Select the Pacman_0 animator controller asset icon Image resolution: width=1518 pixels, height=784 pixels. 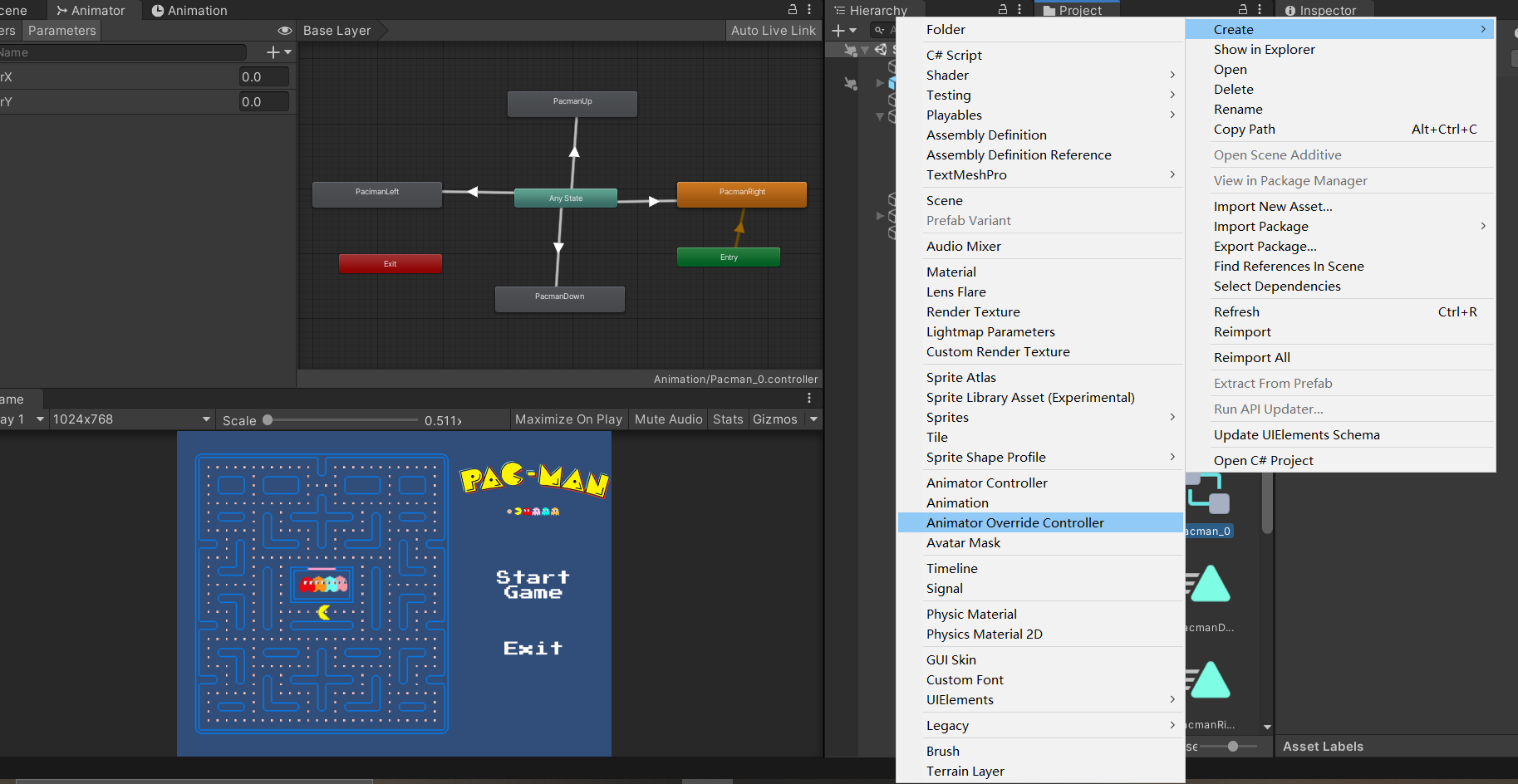pos(1208,494)
